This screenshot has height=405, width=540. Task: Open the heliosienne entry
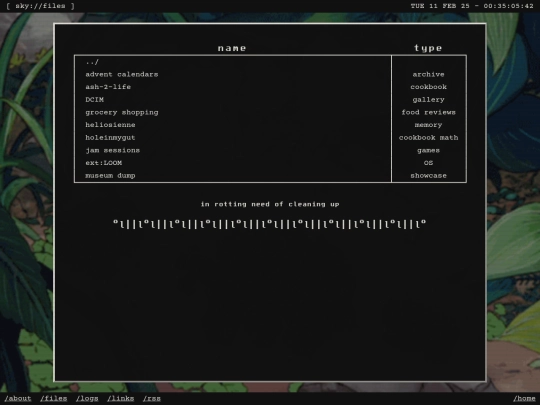coord(110,125)
